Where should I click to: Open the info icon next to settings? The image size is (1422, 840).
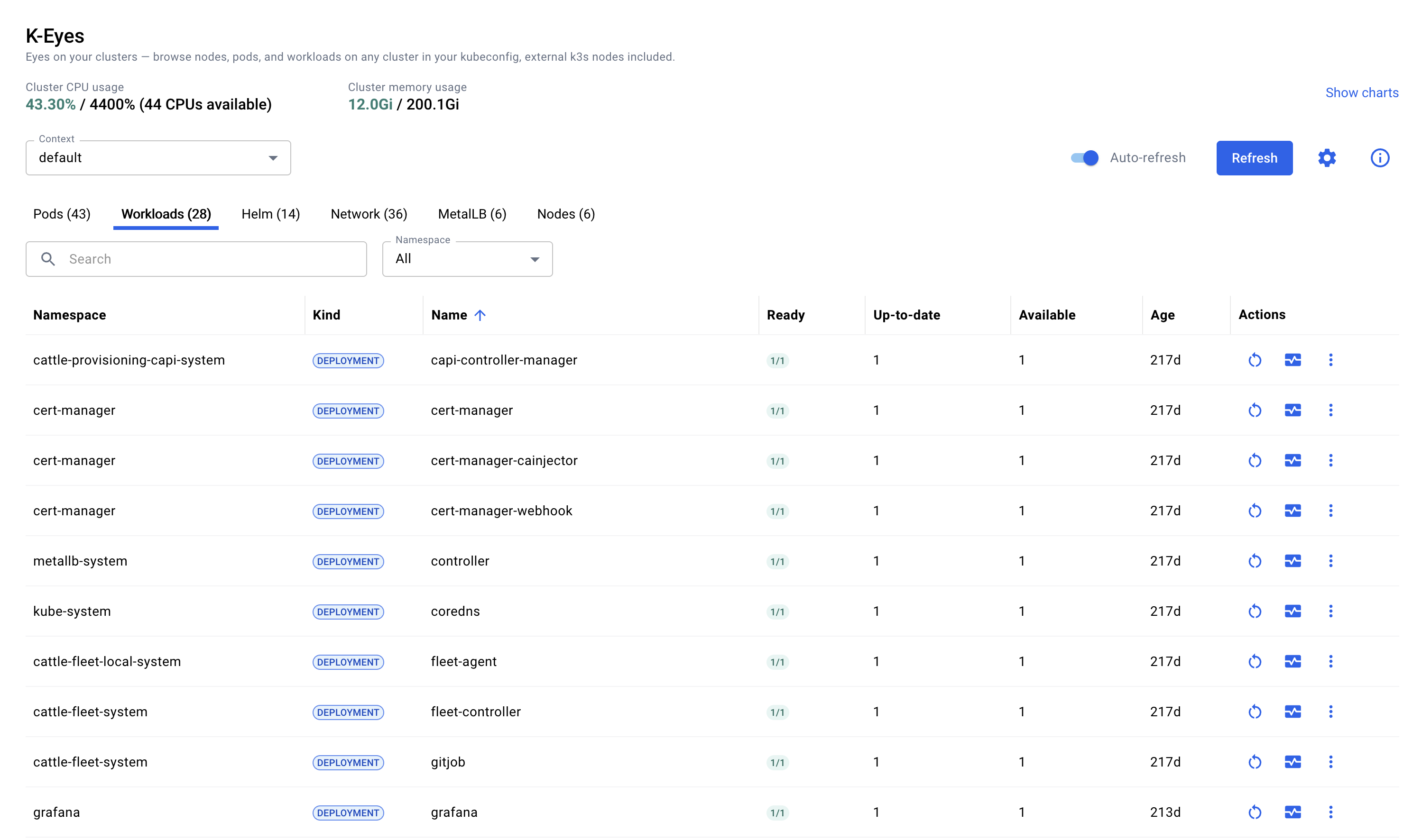[1379, 158]
